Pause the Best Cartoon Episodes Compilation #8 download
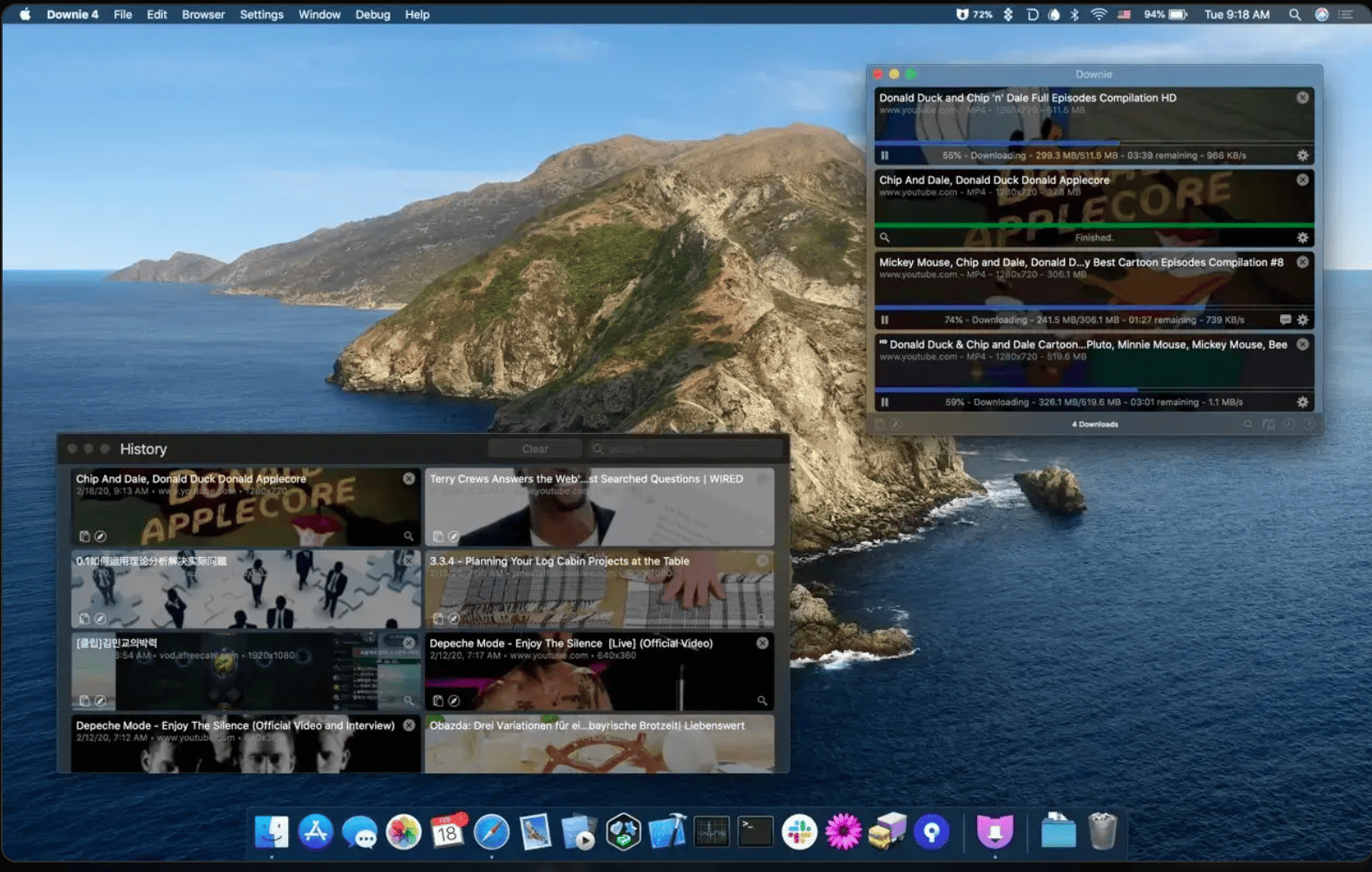This screenshot has width=1372, height=872. tap(884, 320)
